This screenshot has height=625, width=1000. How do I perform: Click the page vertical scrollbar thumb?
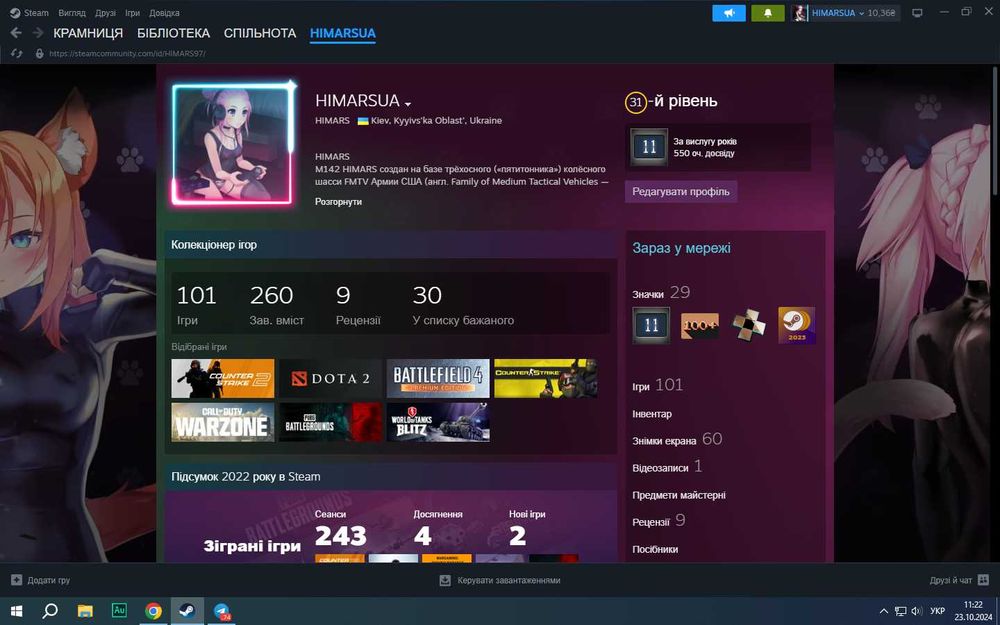tap(995, 131)
